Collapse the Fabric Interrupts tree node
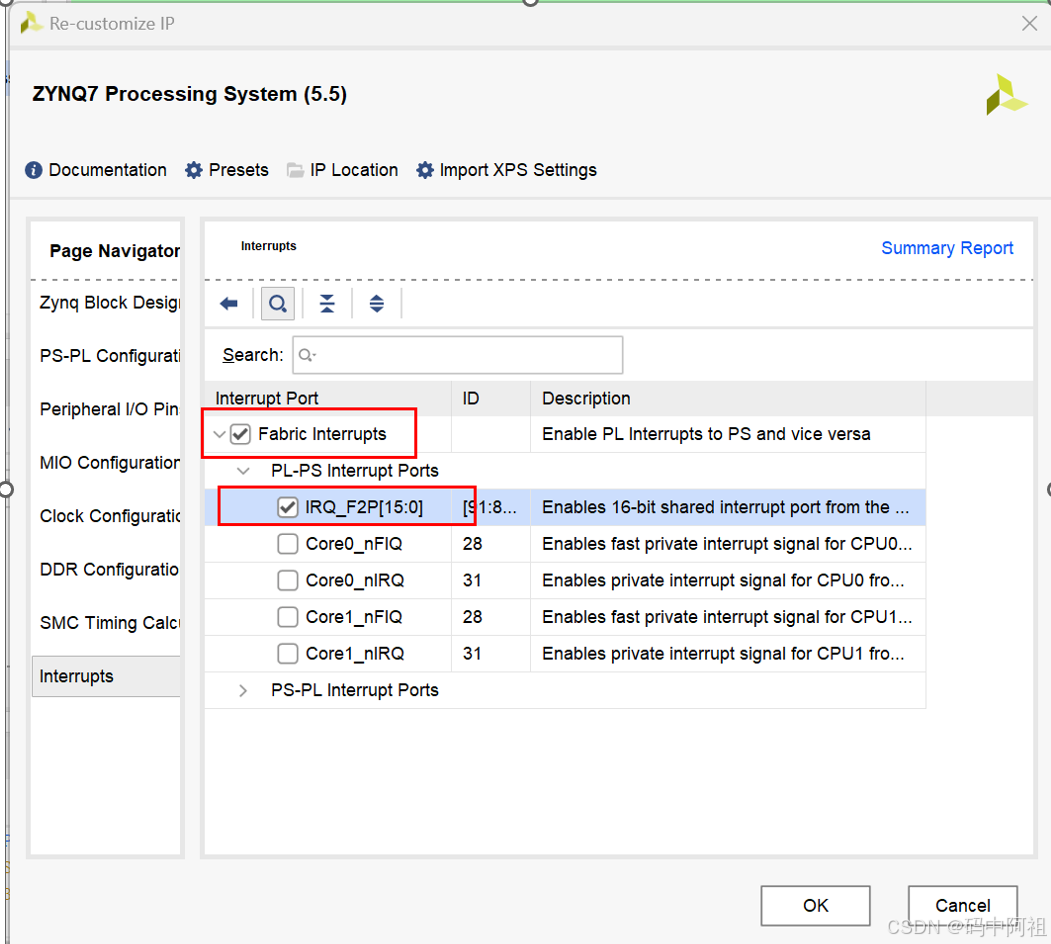 [219, 434]
